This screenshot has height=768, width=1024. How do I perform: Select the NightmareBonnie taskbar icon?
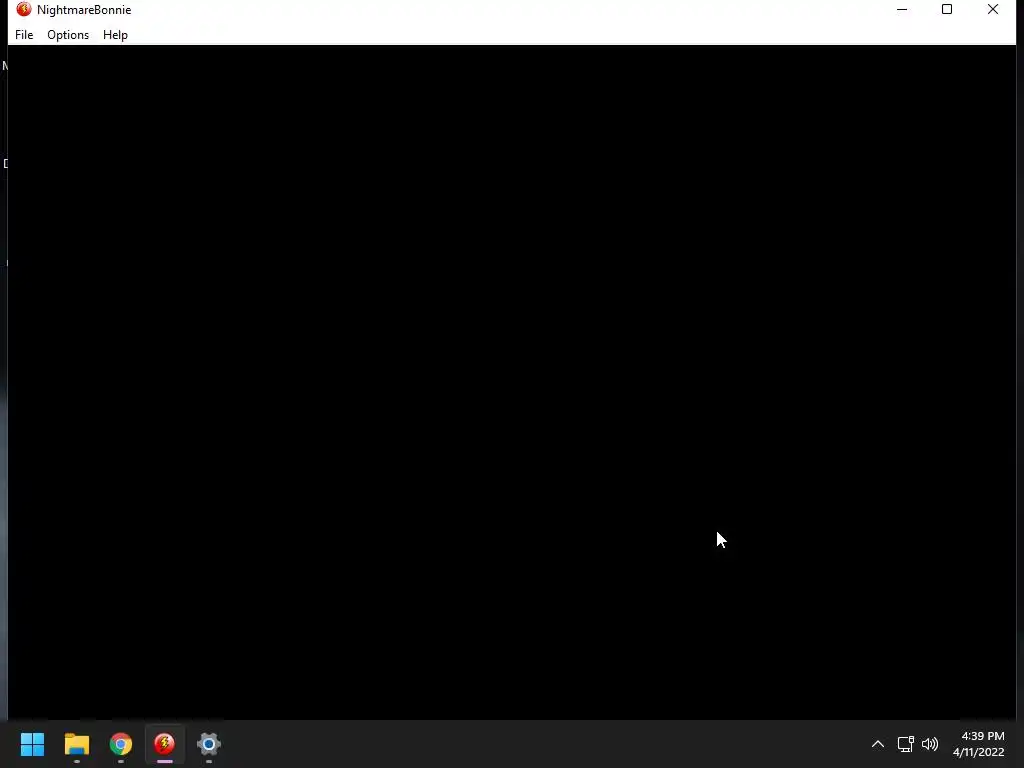tap(165, 744)
